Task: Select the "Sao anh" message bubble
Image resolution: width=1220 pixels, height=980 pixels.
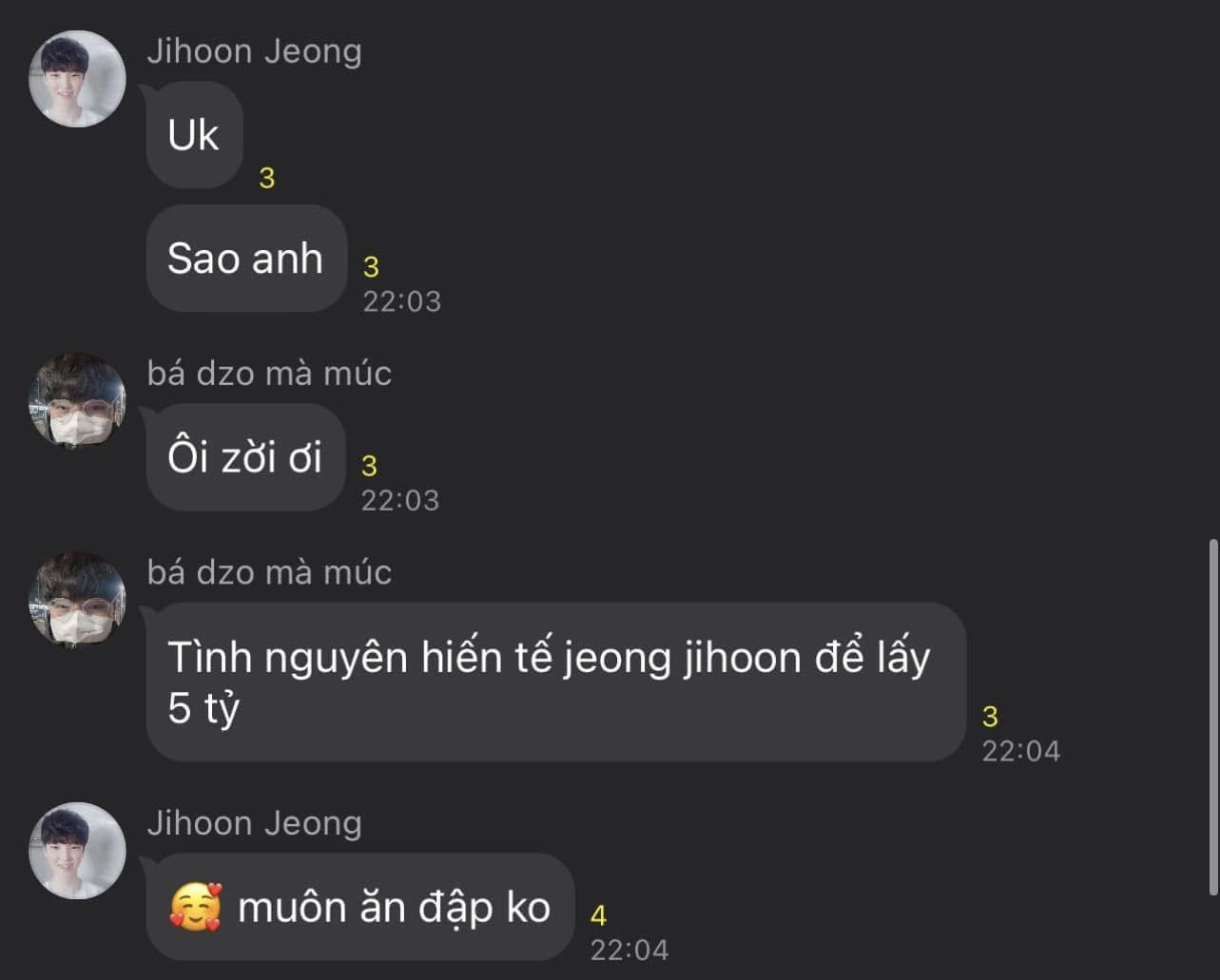Action: point(246,259)
